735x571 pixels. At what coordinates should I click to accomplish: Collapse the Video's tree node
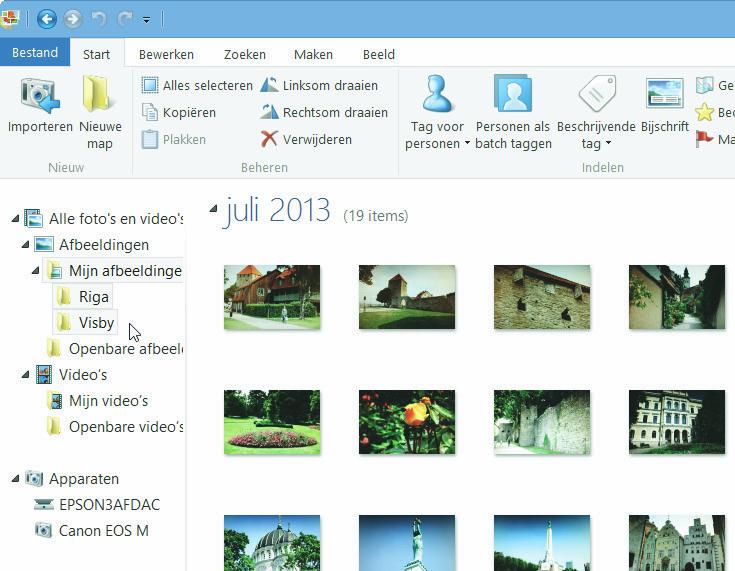[x=26, y=375]
